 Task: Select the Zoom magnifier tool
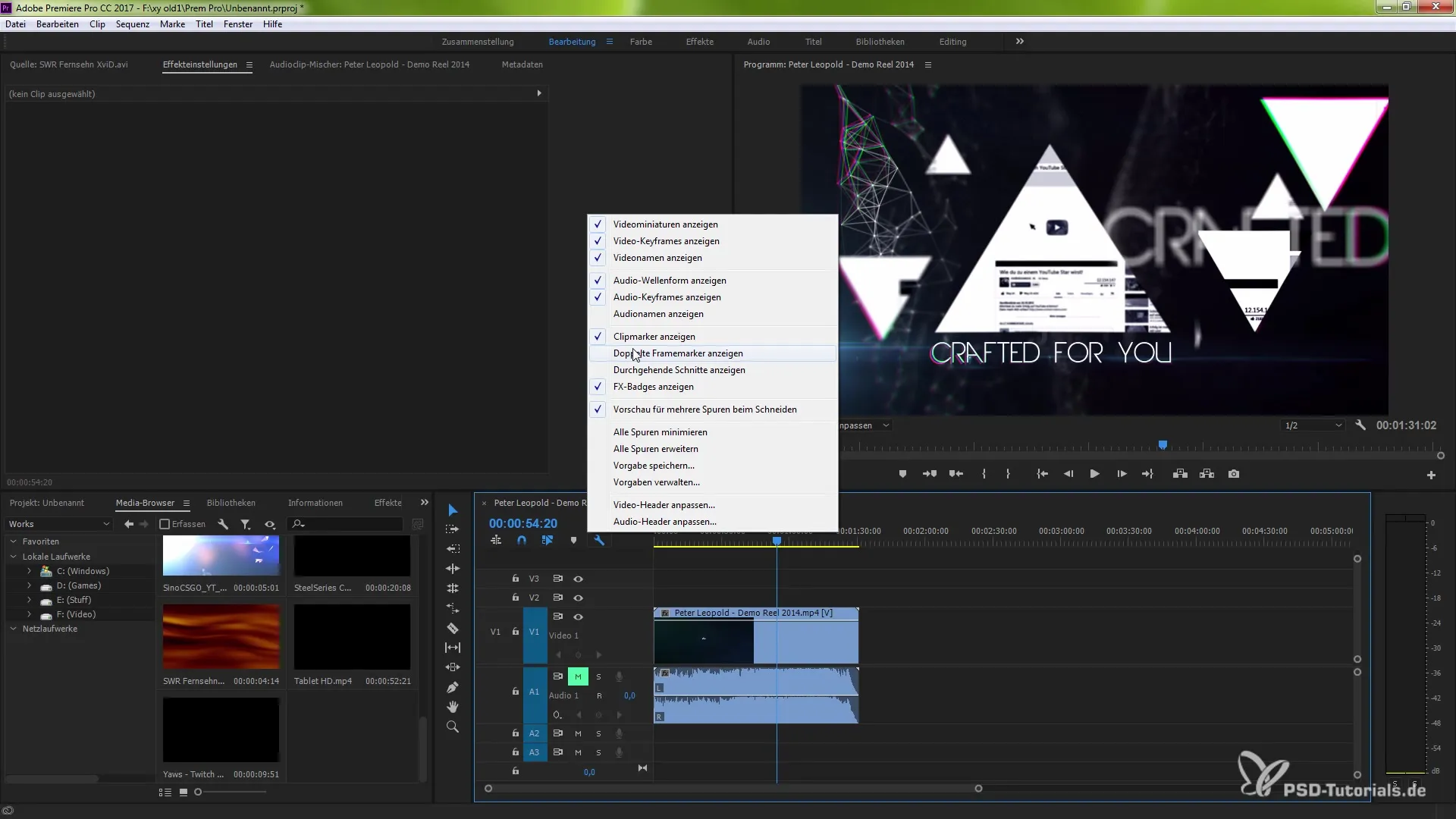tap(453, 726)
